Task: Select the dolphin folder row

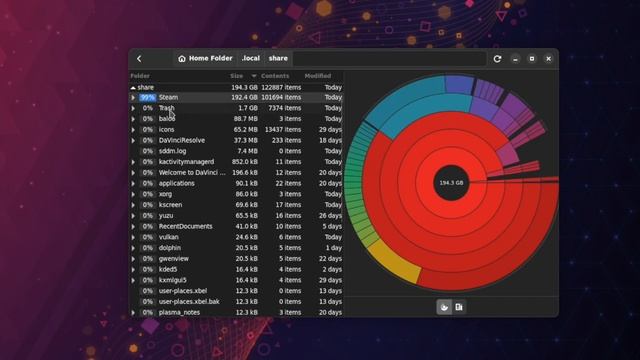Action: [x=236, y=248]
